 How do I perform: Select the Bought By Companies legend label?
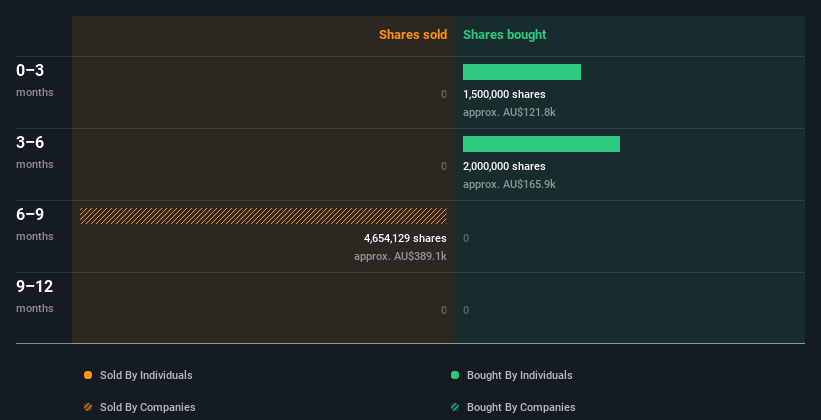(x=521, y=407)
